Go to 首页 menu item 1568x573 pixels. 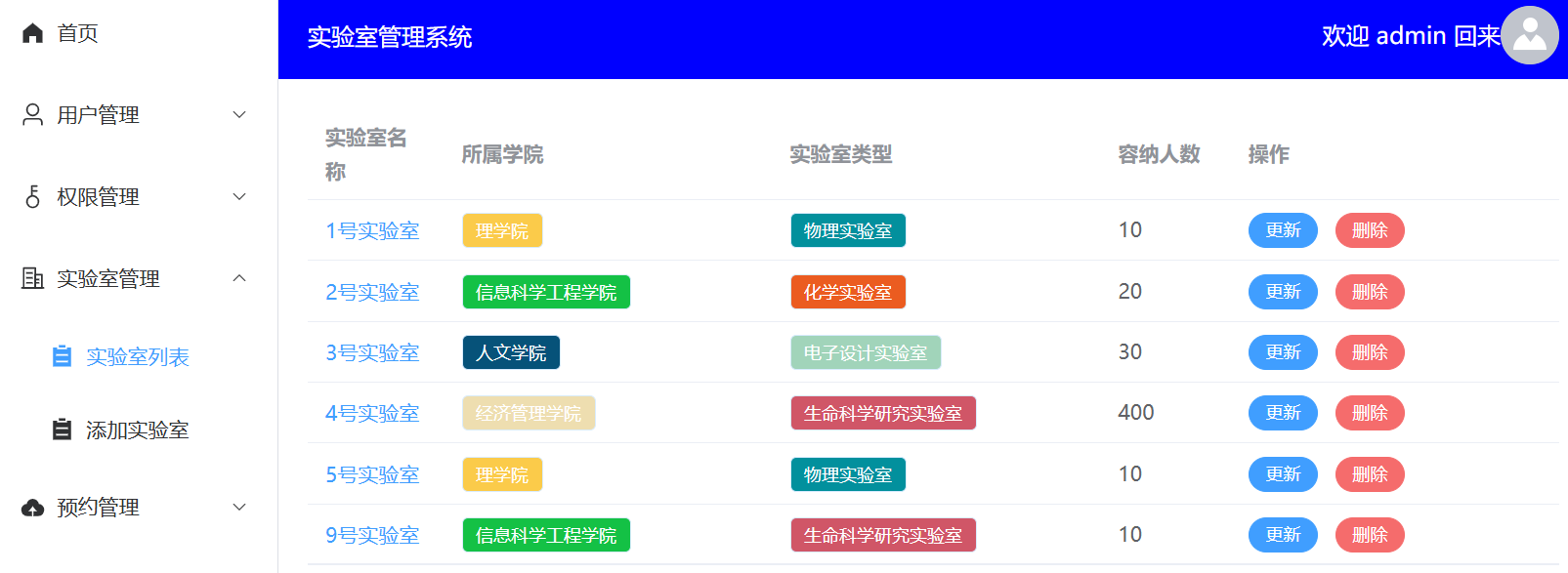point(77,33)
